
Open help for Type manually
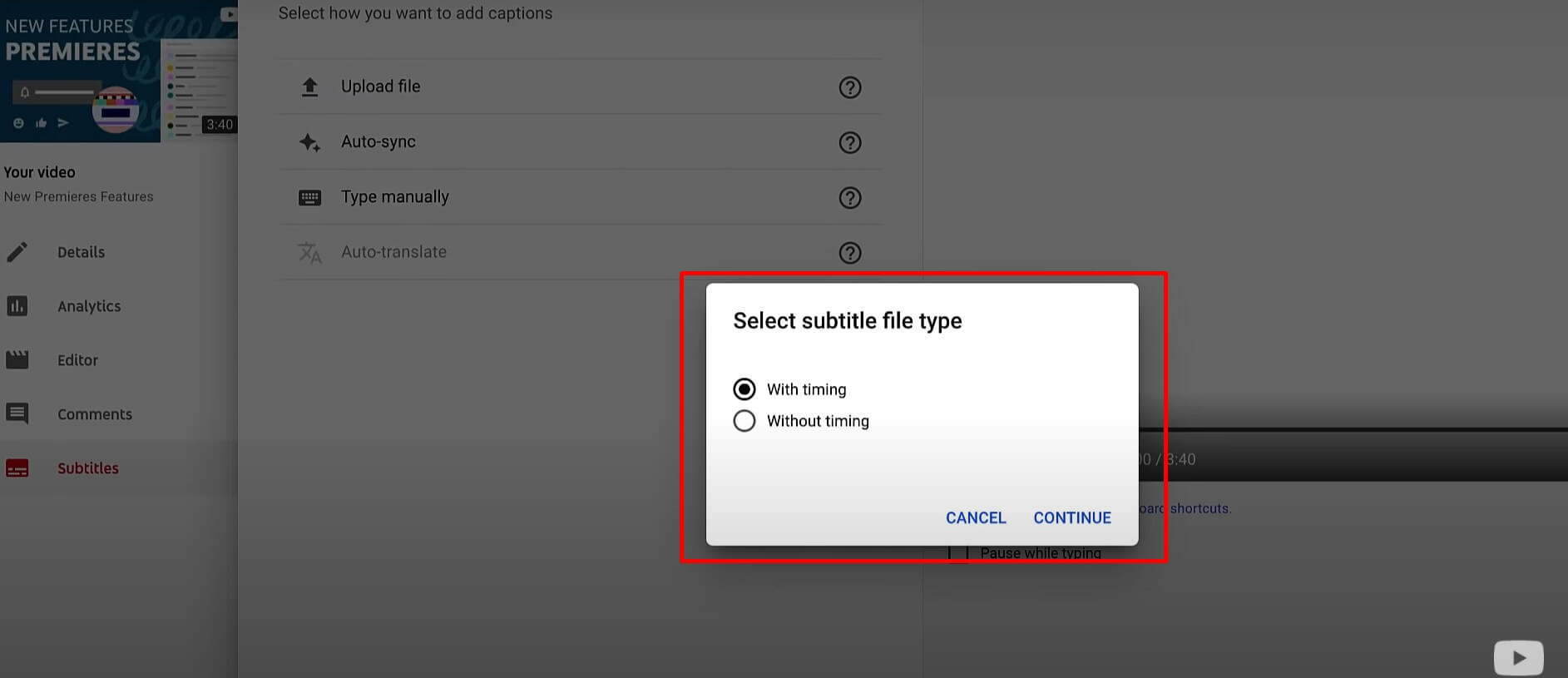coord(849,198)
